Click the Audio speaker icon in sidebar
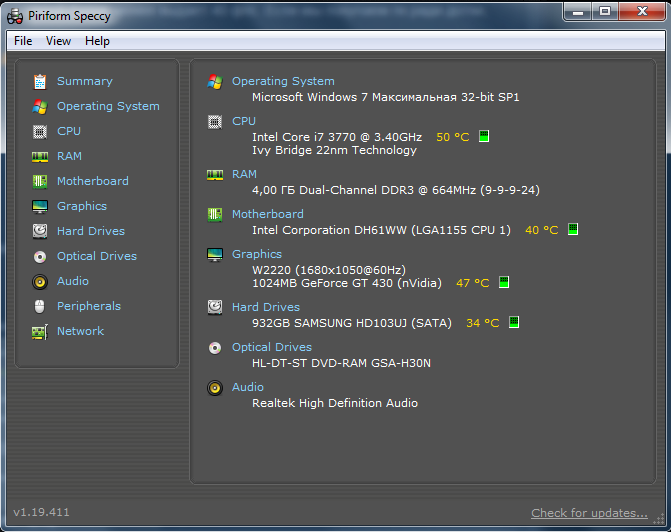Screen dimensions: 671x532 click(x=40, y=281)
